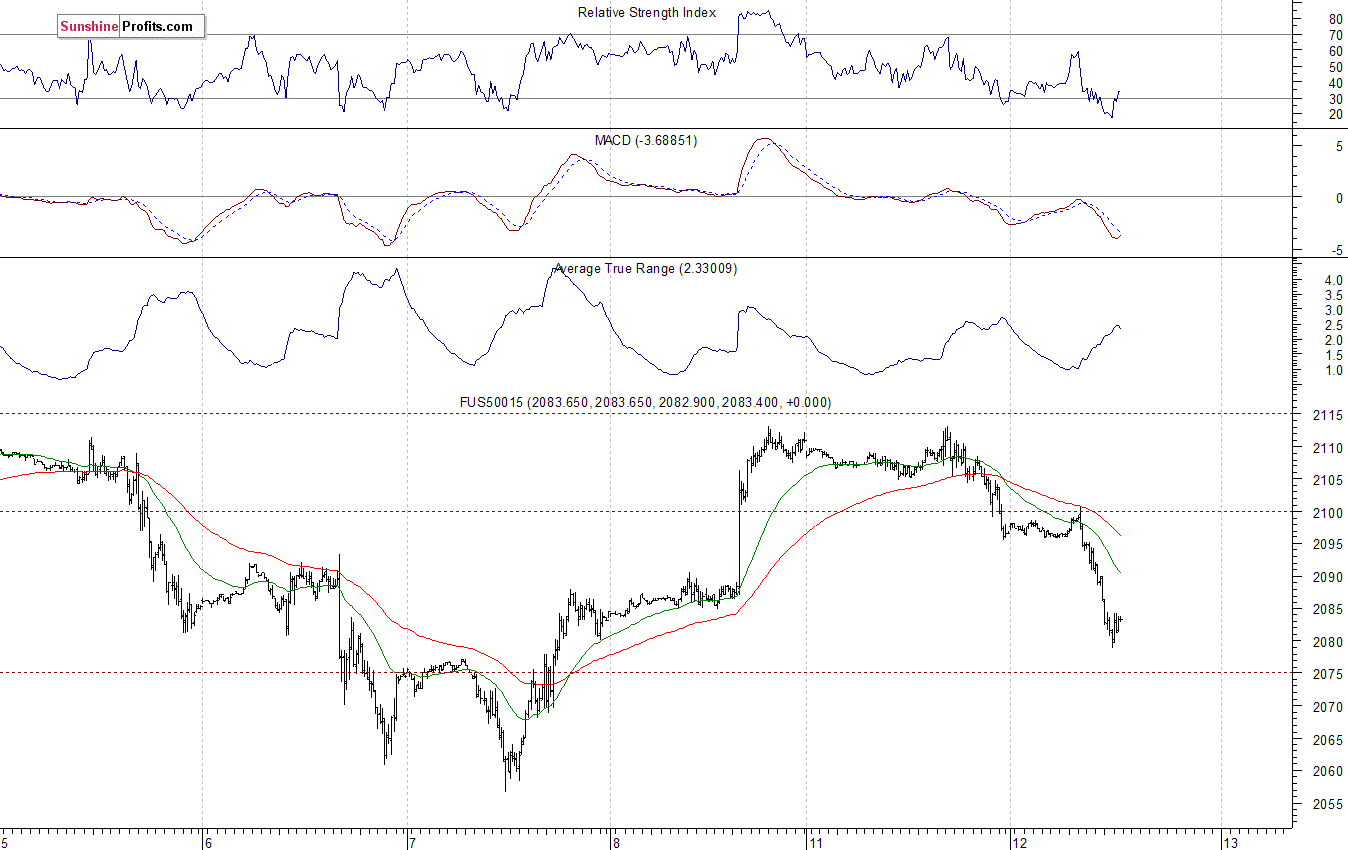This screenshot has height=850, width=1348.
Task: Click the SunshineProfits.com logo
Action: tap(131, 27)
